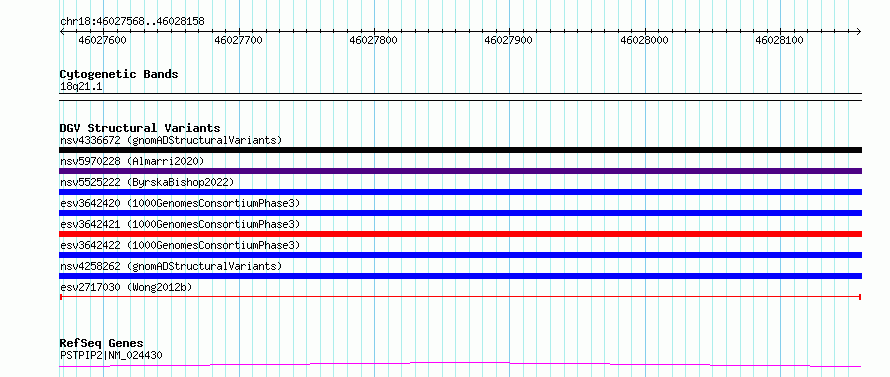Image resolution: width=890 pixels, height=377 pixels.
Task: Click the blue esv3642420 variant bar
Action: click(461, 213)
